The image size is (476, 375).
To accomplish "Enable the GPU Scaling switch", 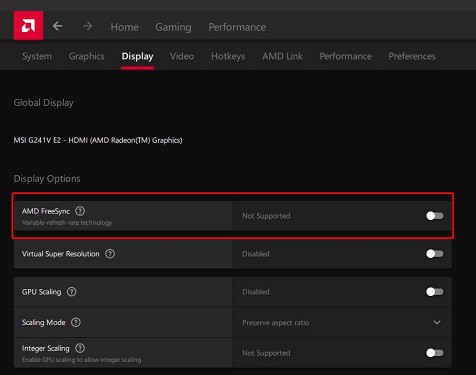I will click(435, 292).
